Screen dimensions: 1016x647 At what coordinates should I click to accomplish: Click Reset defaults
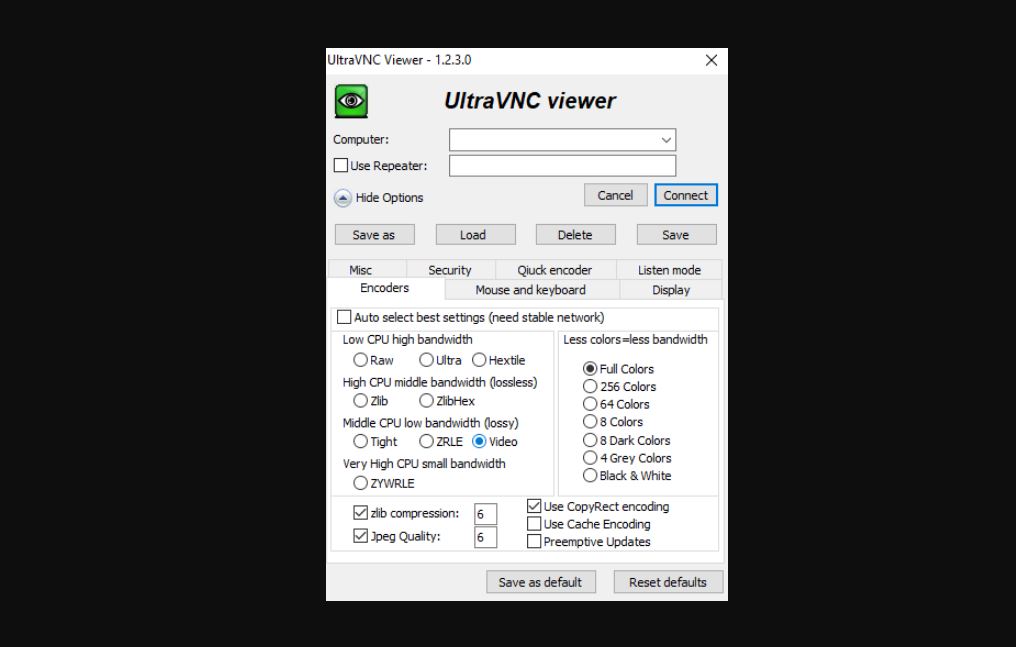(x=668, y=581)
